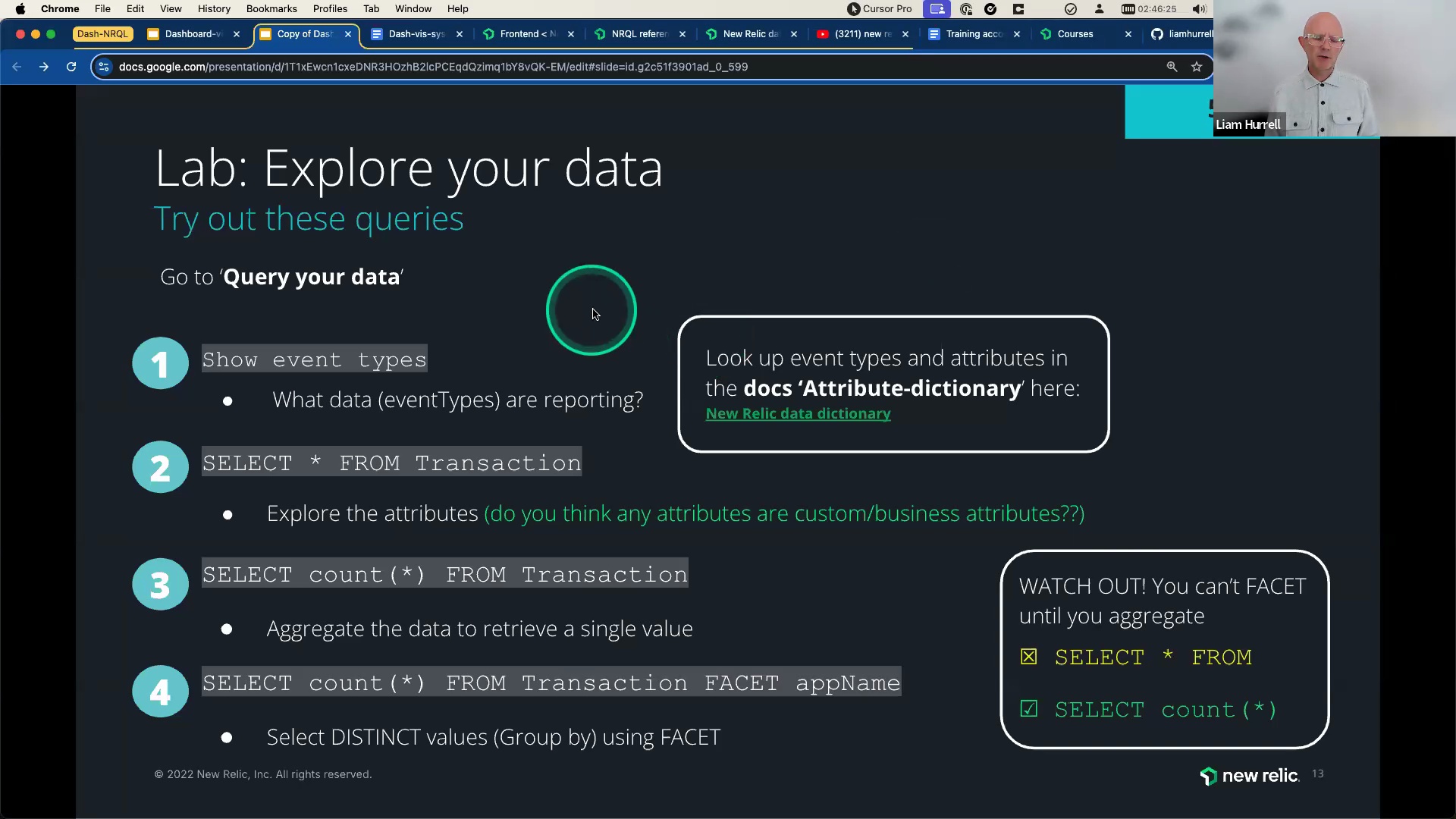Open the History menu
1456x819 pixels.
coord(214,9)
